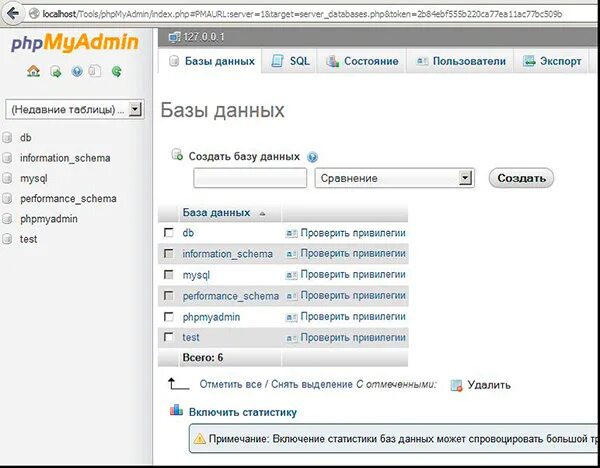Click the privileges icon in the mysql row
This screenshot has height=468, width=600.
[292, 275]
